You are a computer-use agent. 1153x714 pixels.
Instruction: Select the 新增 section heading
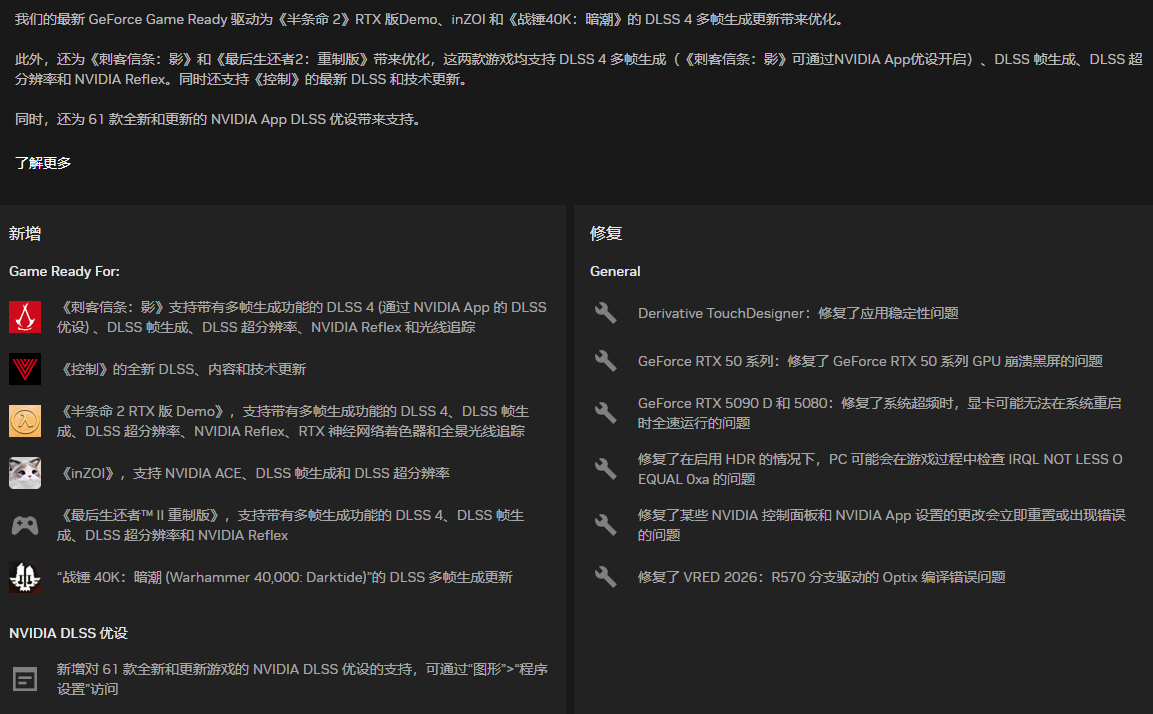(x=25, y=234)
